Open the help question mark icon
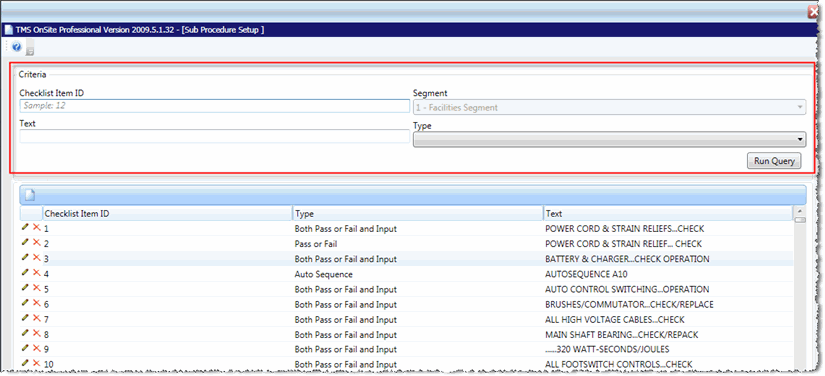The width and height of the screenshot is (825, 376). [x=16, y=47]
